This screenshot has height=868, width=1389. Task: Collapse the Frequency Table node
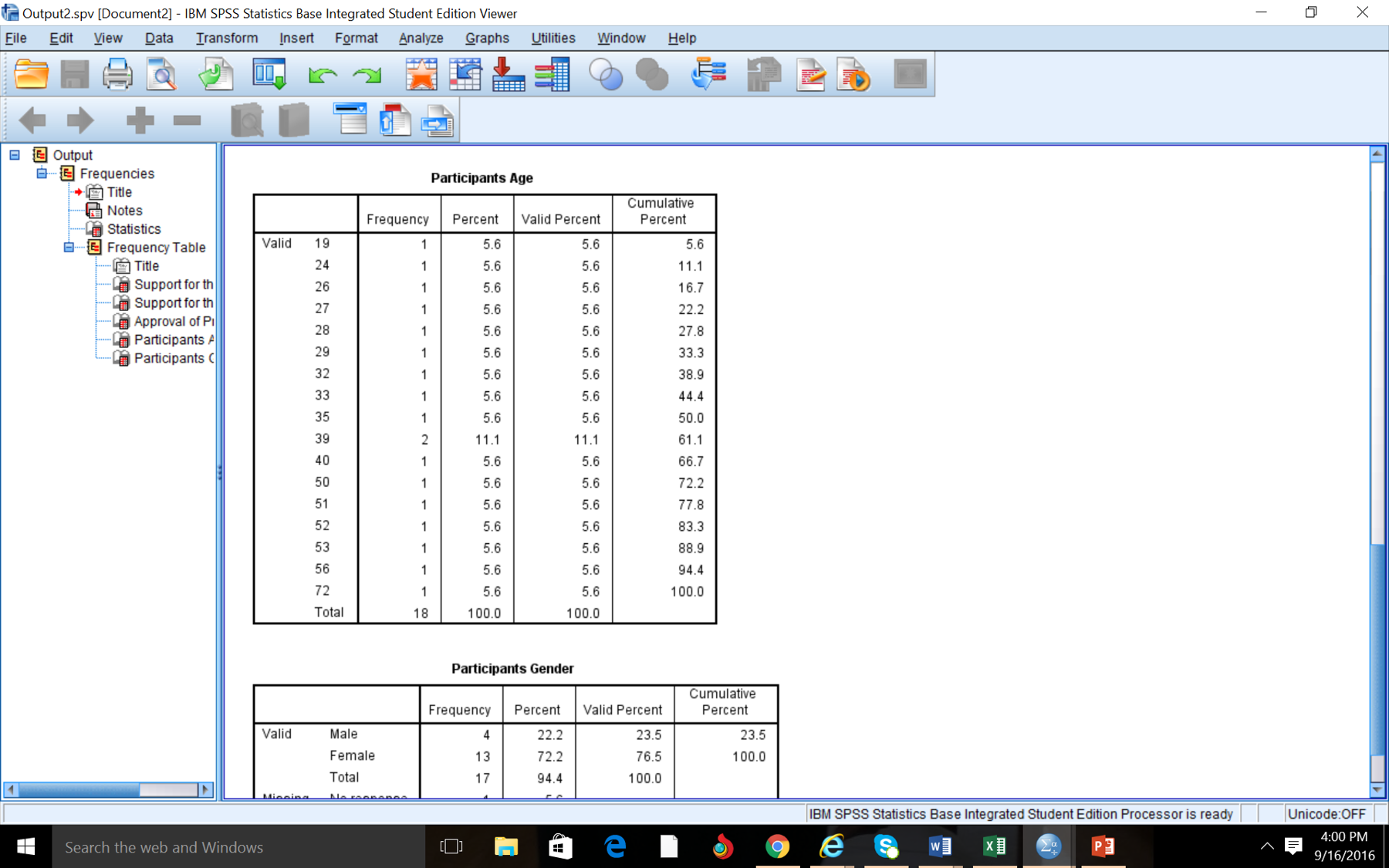tap(69, 247)
